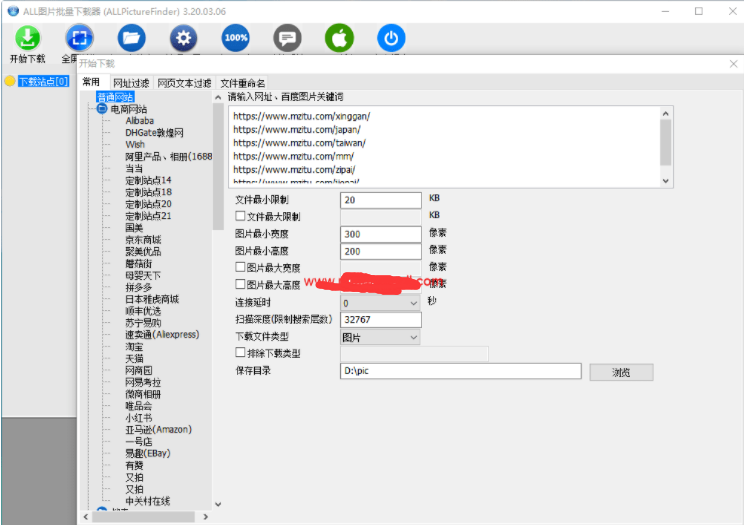Image resolution: width=744 pixels, height=525 pixels.
Task: Click the 图片最小高度 field showing 200
Action: pyautogui.click(x=381, y=251)
